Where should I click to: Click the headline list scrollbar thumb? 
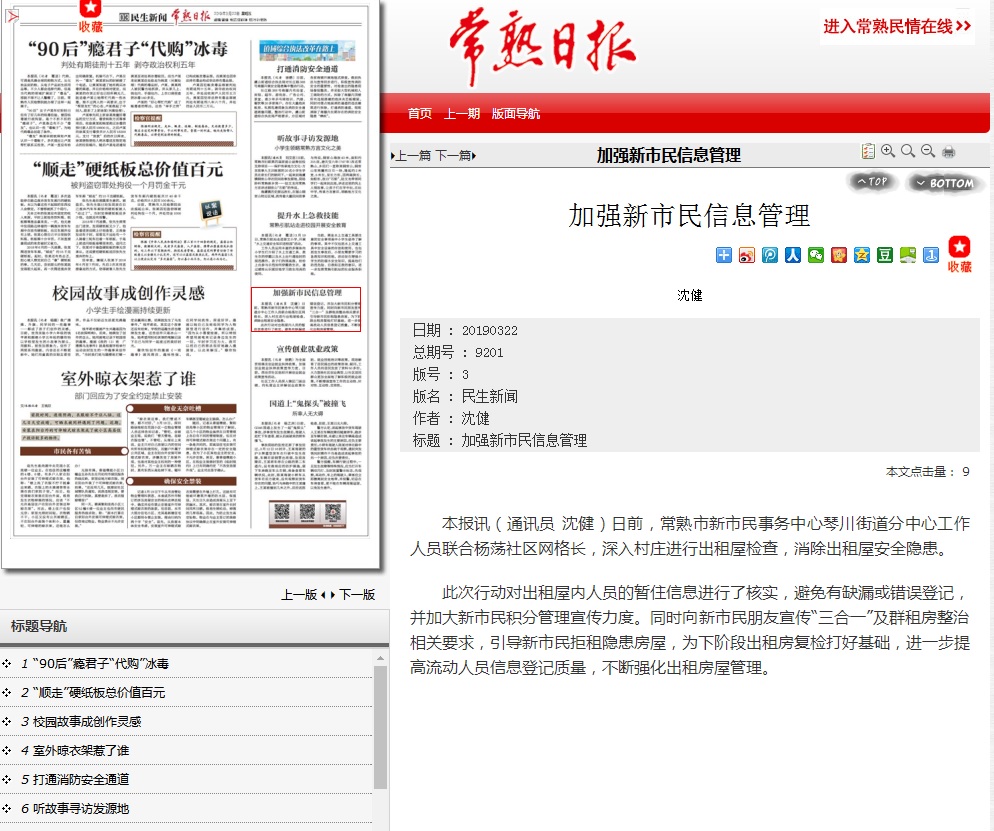pyautogui.click(x=380, y=727)
